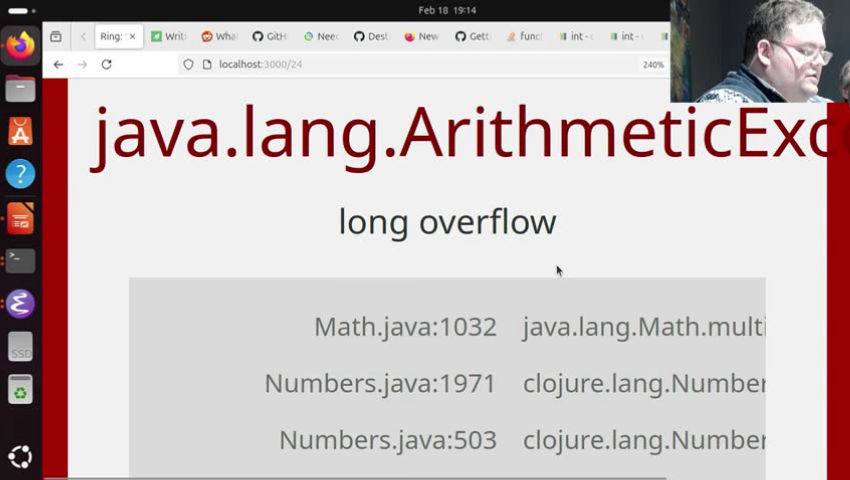The height and width of the screenshot is (480, 850).
Task: Switch to the GitH tab
Action: click(269, 36)
